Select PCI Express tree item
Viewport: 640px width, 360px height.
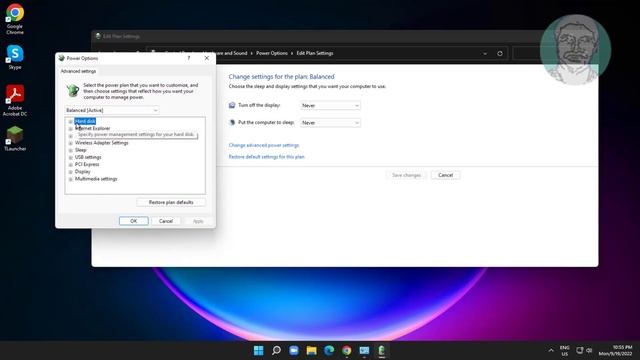coord(87,164)
